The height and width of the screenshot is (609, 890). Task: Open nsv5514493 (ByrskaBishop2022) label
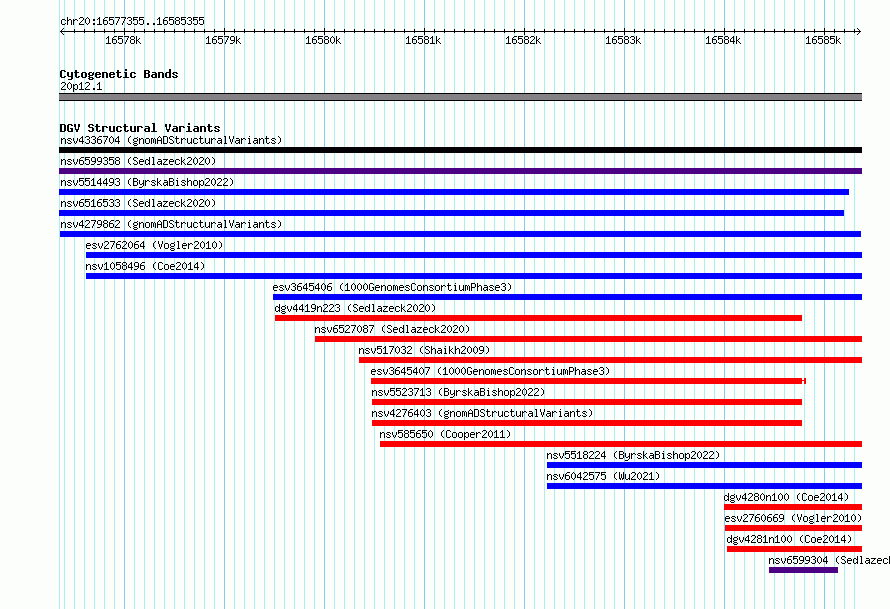point(147,182)
